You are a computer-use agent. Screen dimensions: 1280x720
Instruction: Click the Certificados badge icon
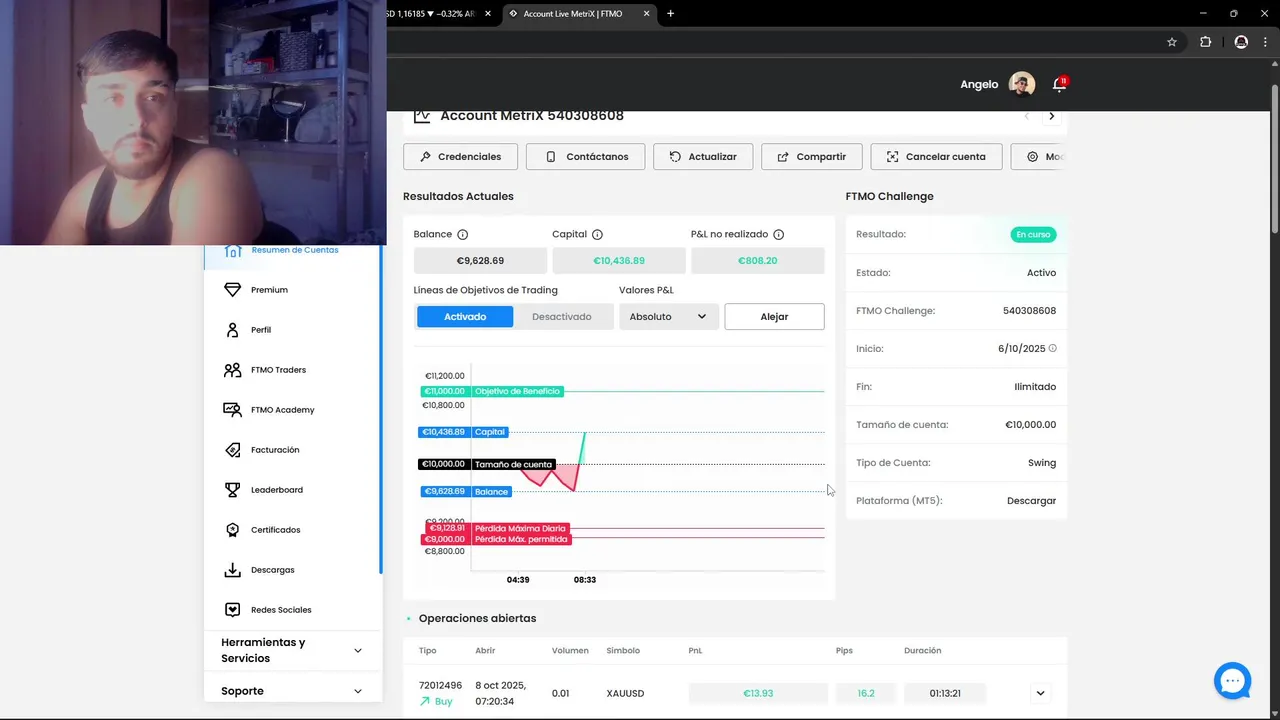pos(232,530)
